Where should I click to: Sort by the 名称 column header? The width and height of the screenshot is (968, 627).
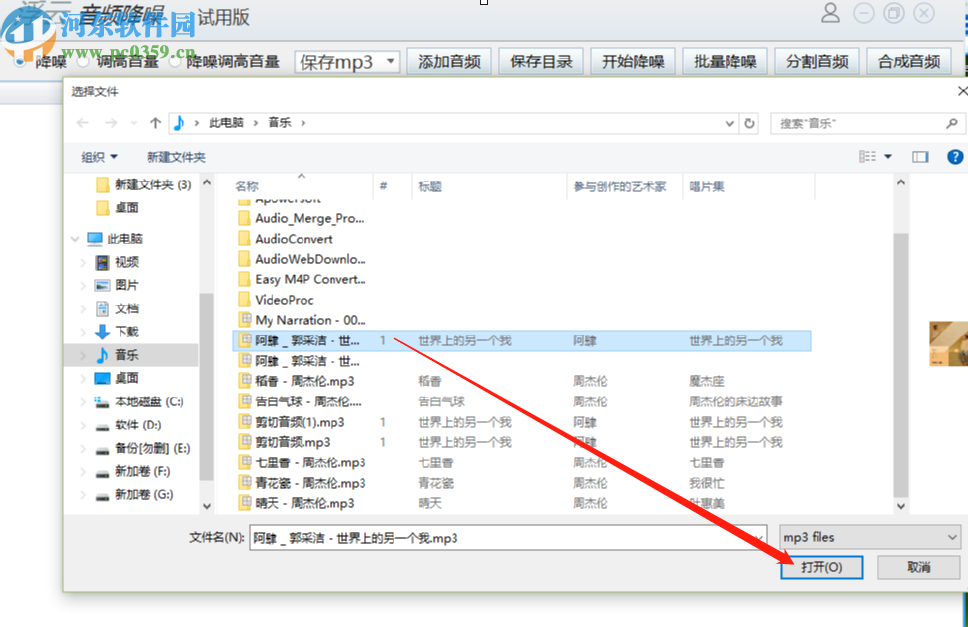(247, 186)
